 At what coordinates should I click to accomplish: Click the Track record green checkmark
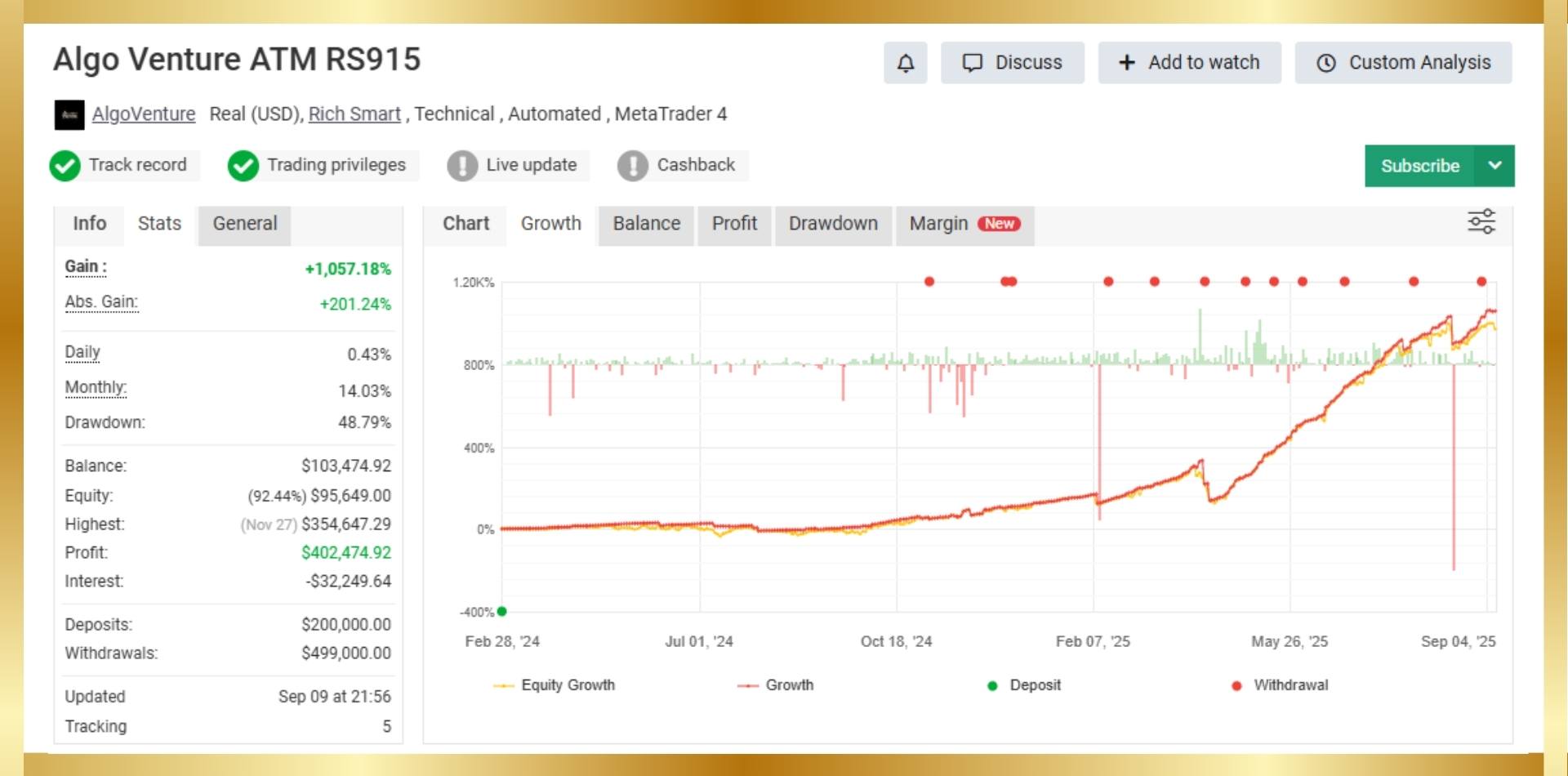(x=65, y=166)
